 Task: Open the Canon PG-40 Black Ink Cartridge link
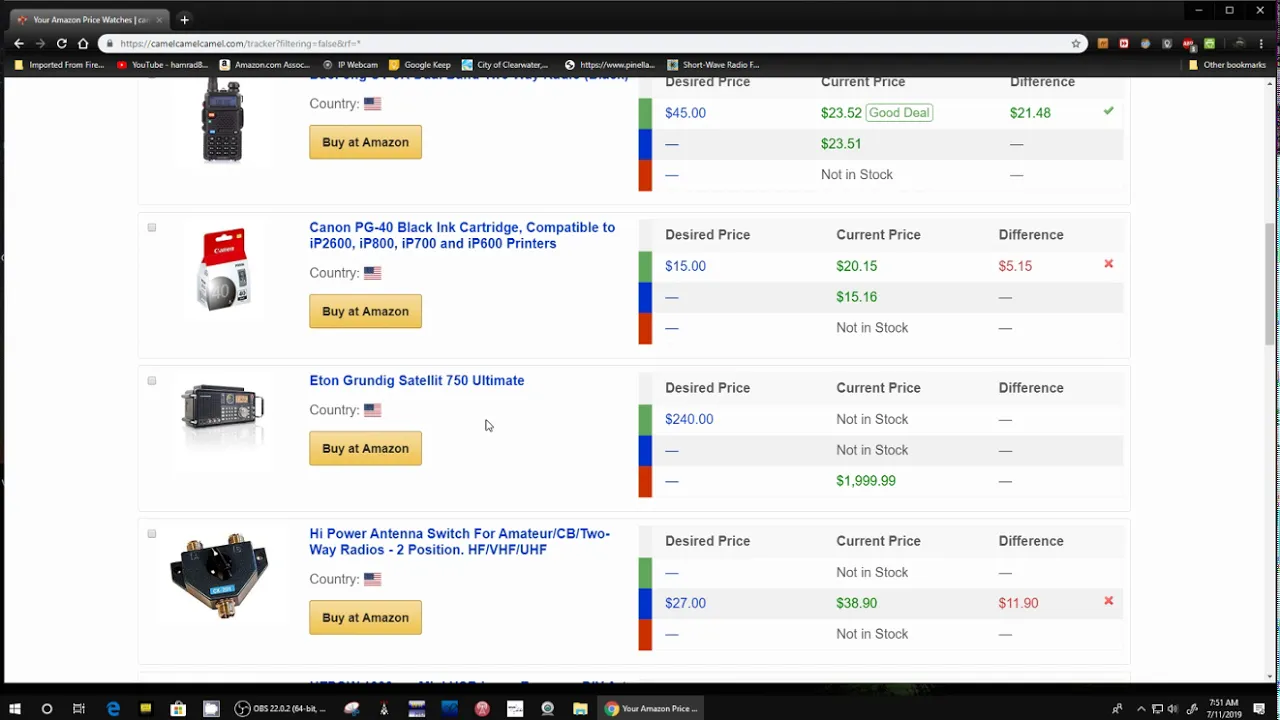click(x=462, y=235)
